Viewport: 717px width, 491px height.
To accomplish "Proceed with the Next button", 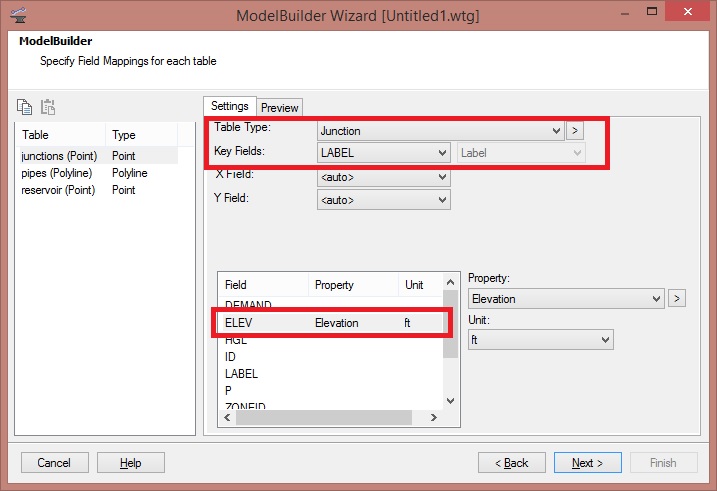I will tap(588, 463).
